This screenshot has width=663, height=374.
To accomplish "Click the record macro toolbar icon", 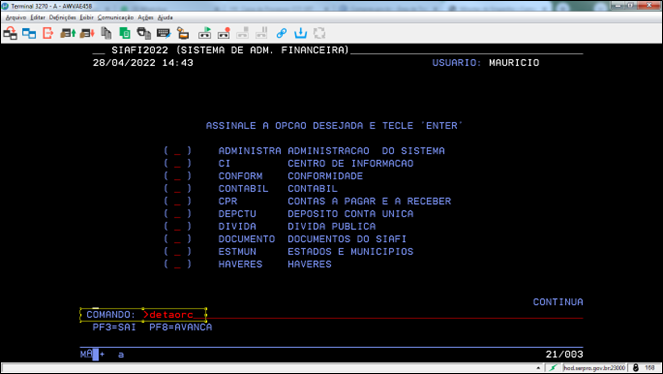I will tap(224, 33).
